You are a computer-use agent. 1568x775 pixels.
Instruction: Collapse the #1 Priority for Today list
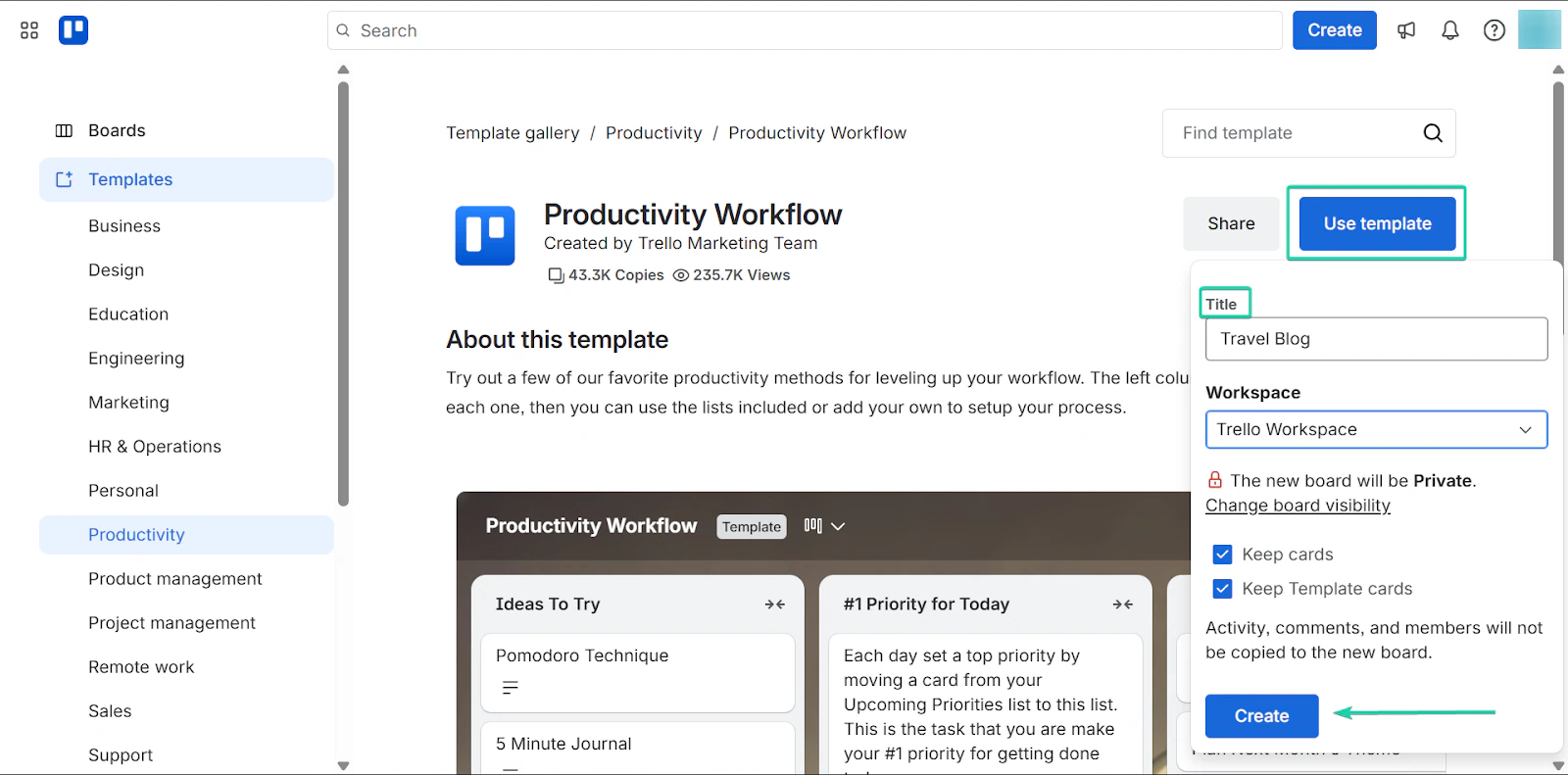point(1123,605)
